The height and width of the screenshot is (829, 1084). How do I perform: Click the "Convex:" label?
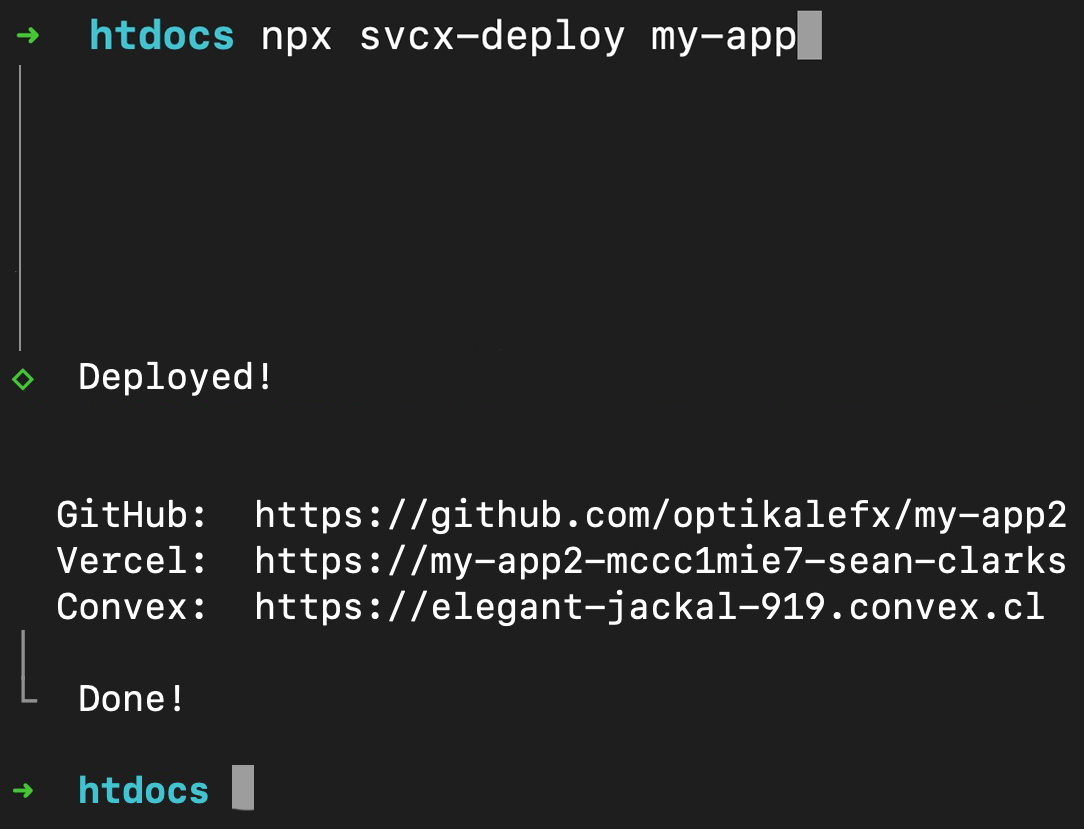tap(131, 607)
